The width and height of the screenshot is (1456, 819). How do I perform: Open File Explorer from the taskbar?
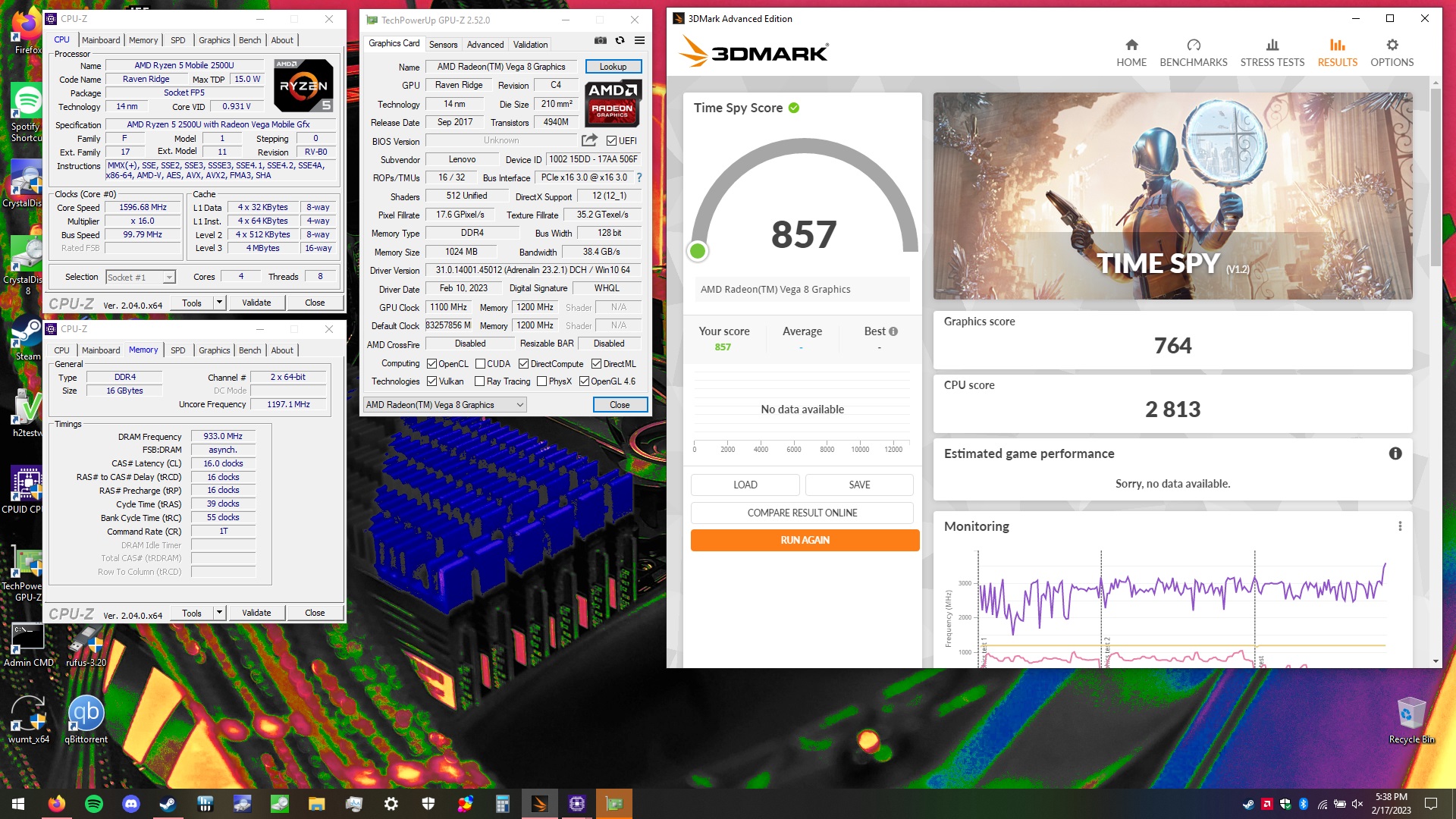(316, 804)
